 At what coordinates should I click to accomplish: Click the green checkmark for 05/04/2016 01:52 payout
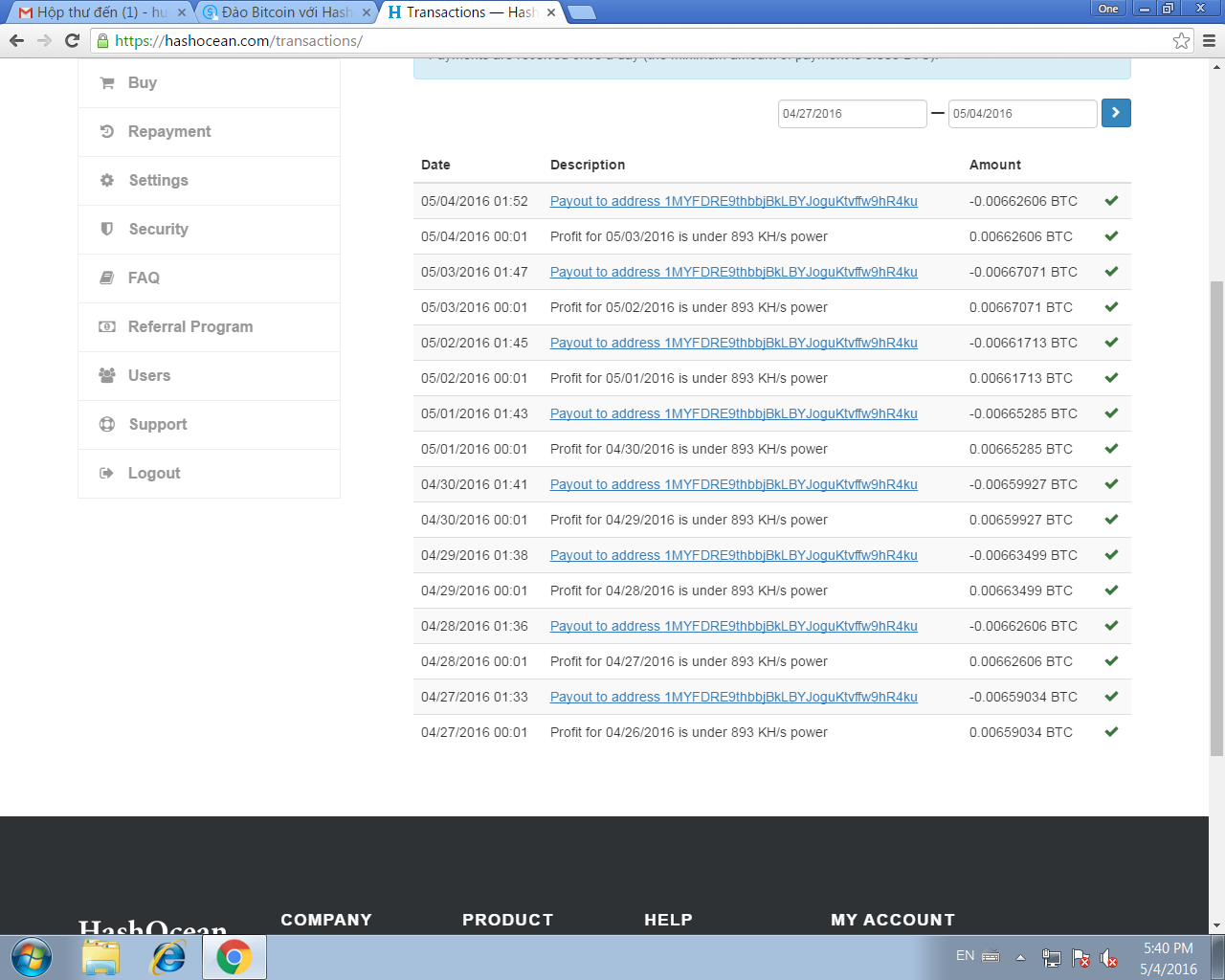click(1111, 201)
